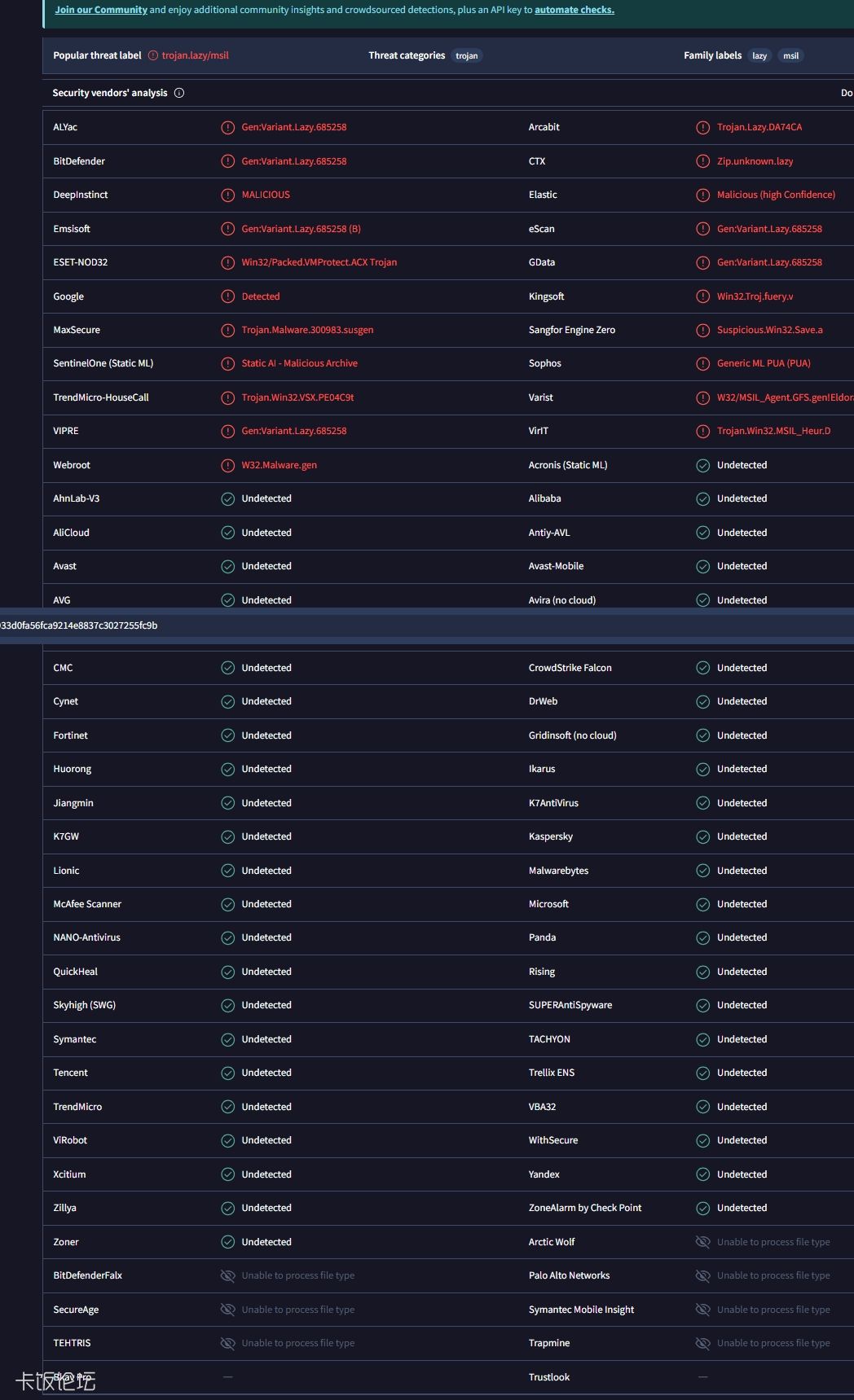Click the Win32/Packed.VMProtect.ACX Trojan detection text

click(x=319, y=262)
